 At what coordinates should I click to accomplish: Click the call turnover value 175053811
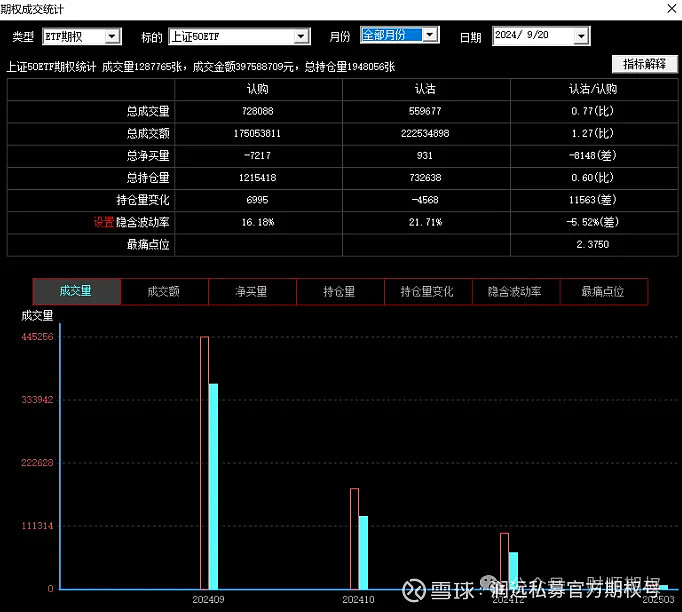257,134
